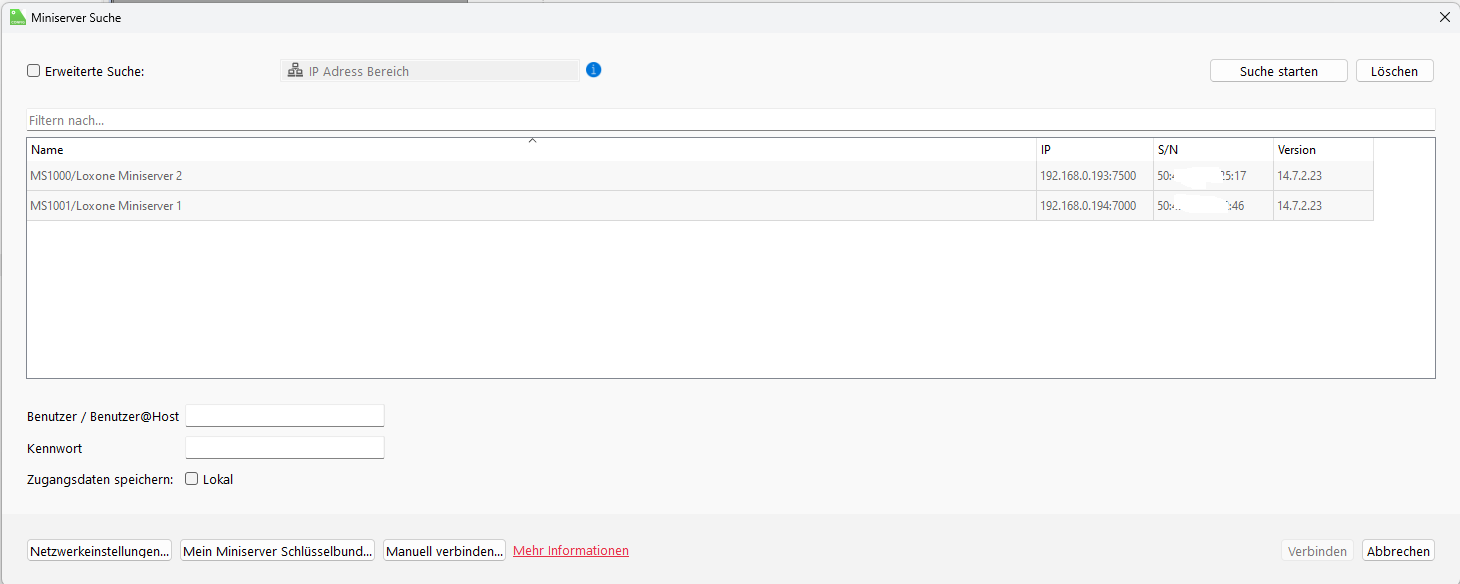Follow the Mehr Informationen link
This screenshot has height=584, width=1460.
click(571, 551)
